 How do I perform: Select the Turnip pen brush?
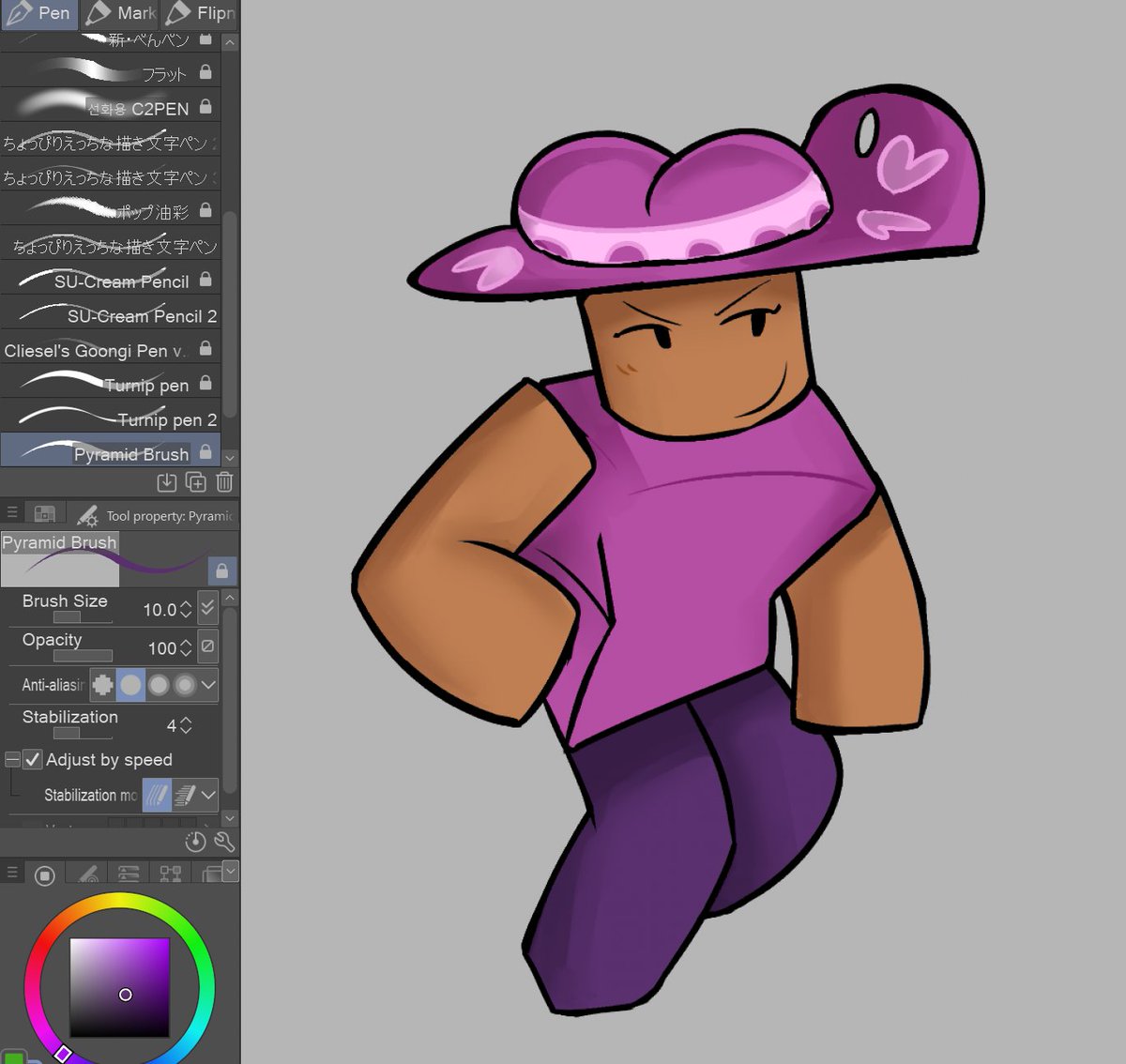tap(111, 382)
